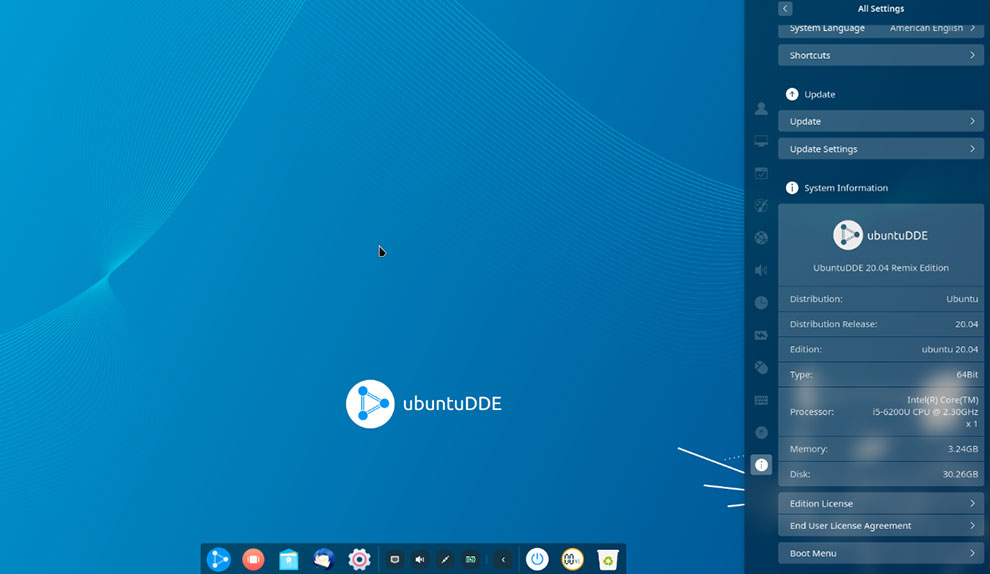Select the Processor i5-6200U row

coord(881,412)
